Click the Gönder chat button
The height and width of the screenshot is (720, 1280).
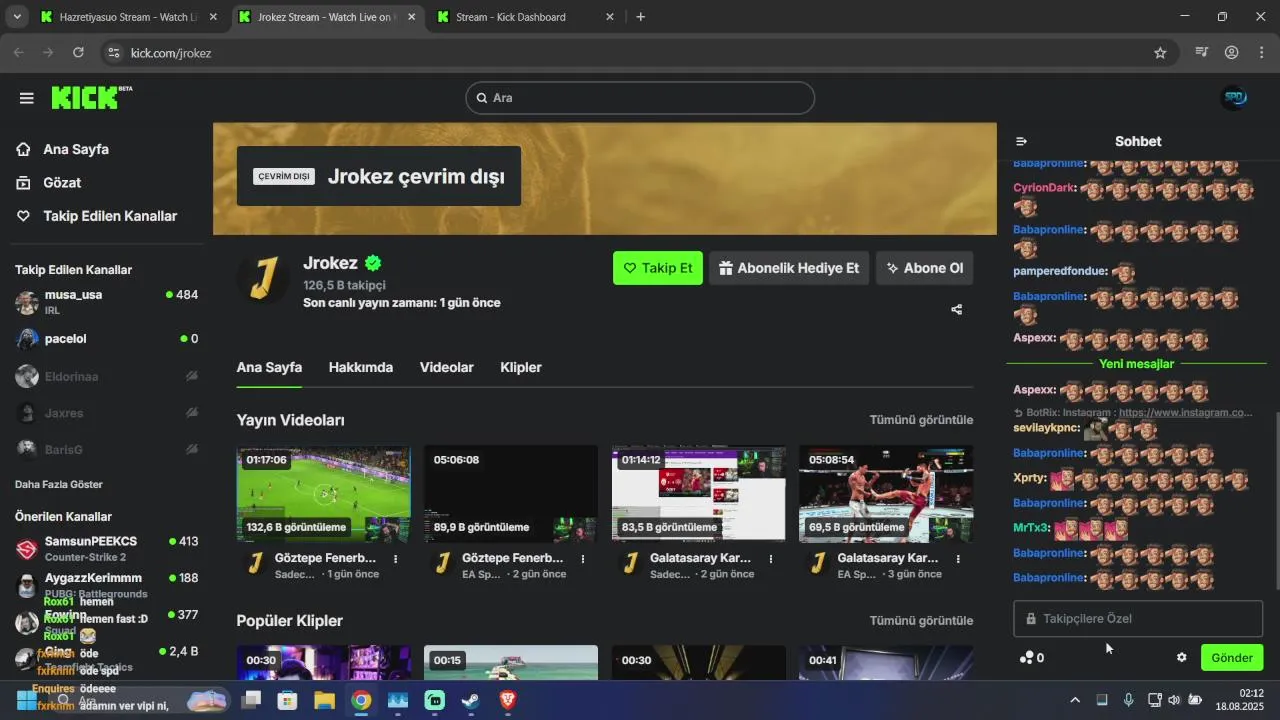tap(1232, 658)
